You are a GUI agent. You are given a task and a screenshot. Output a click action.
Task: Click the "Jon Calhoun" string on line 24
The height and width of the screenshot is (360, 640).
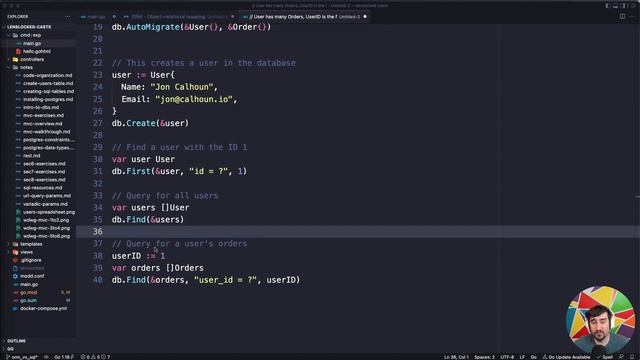[x=182, y=87]
